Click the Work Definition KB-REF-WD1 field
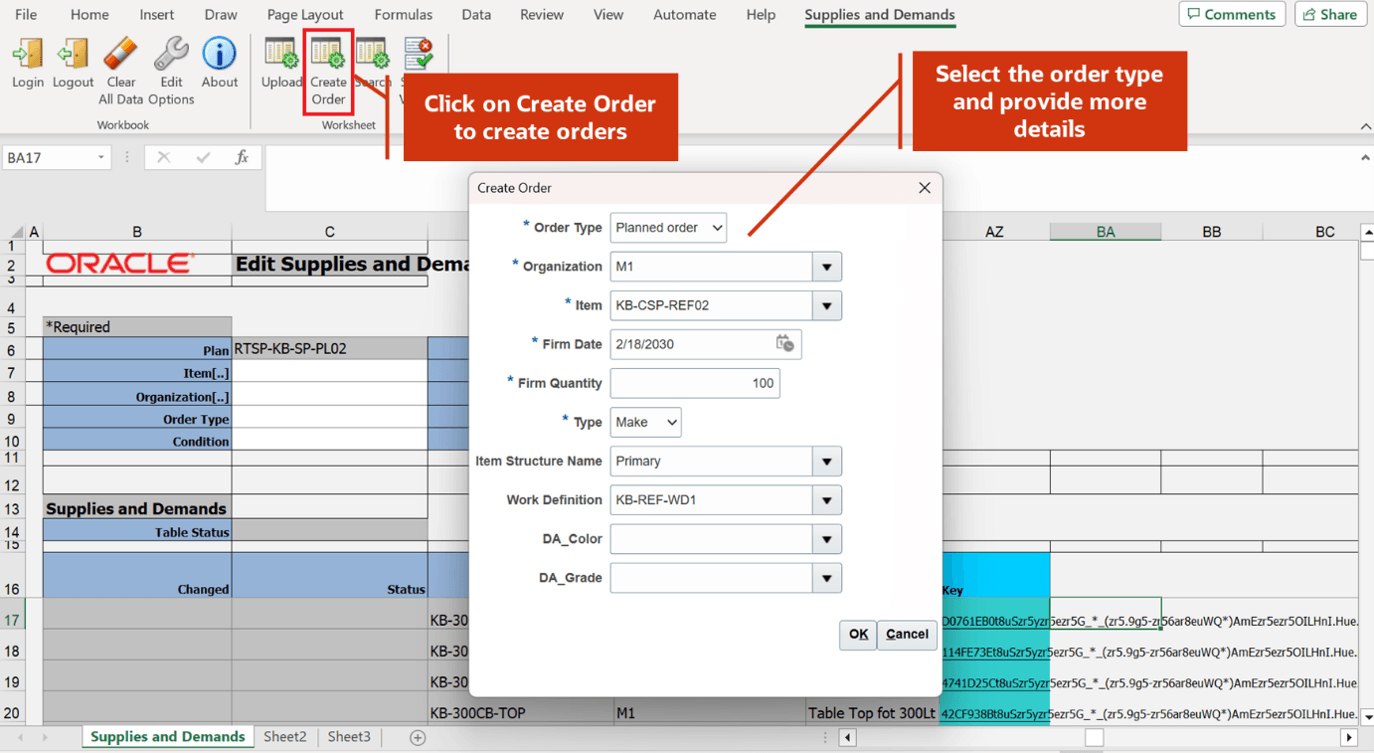Image resolution: width=1374 pixels, height=753 pixels. pyautogui.click(x=711, y=500)
